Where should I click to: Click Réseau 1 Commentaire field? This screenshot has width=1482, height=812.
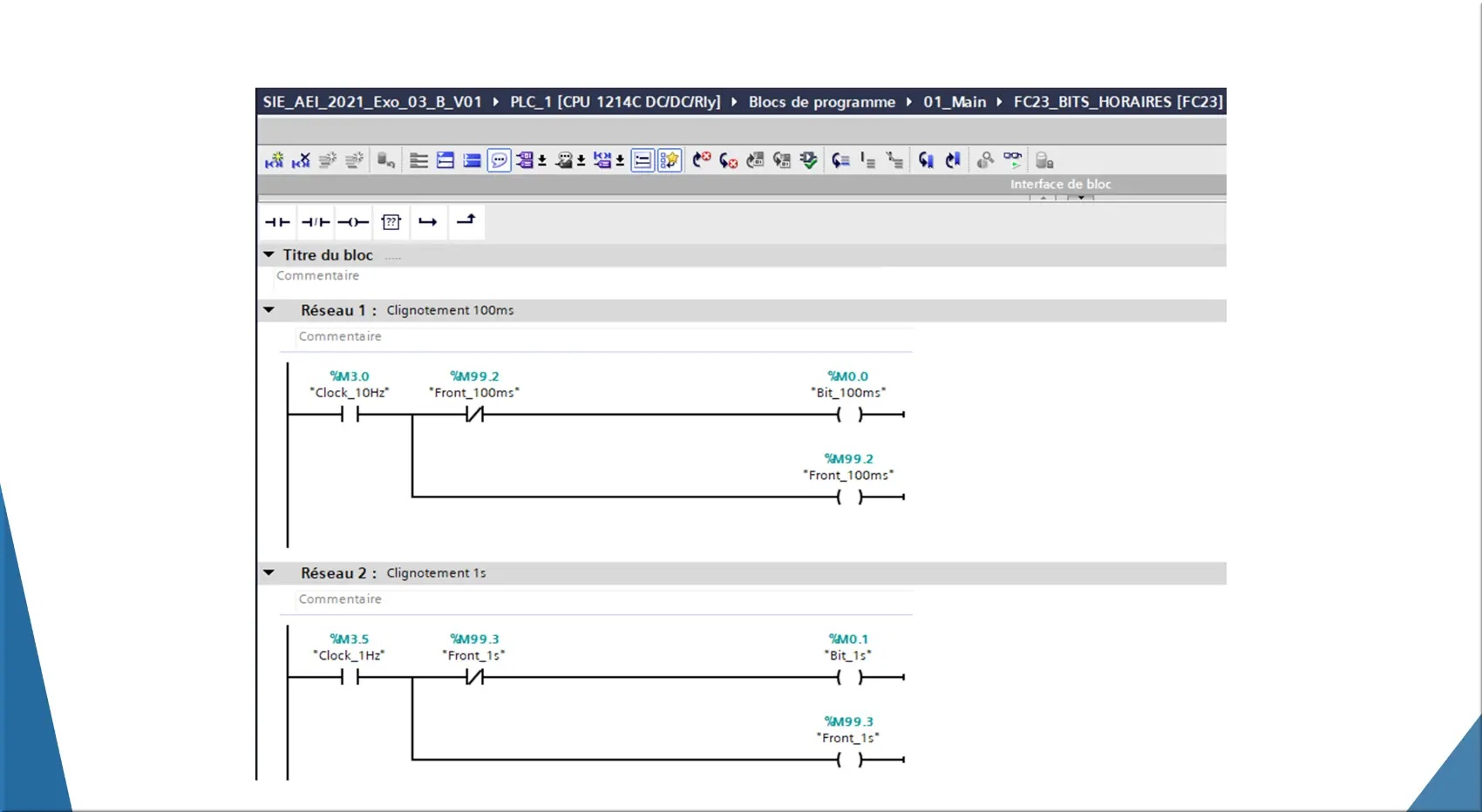(340, 336)
